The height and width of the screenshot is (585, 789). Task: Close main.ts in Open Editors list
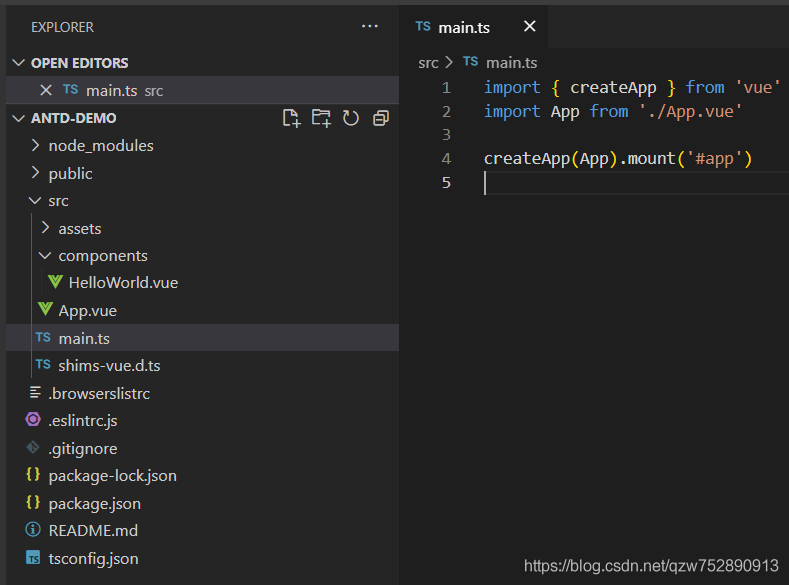[x=45, y=90]
